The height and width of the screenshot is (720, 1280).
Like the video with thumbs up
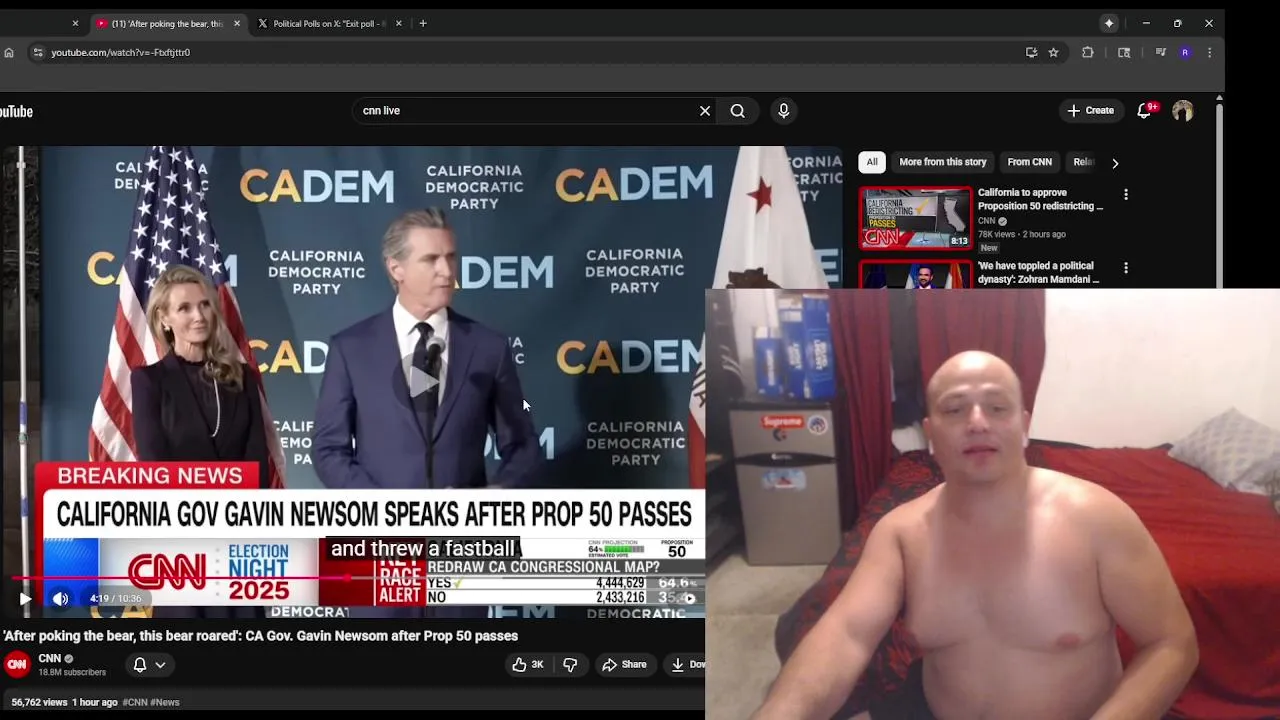[x=528, y=664]
